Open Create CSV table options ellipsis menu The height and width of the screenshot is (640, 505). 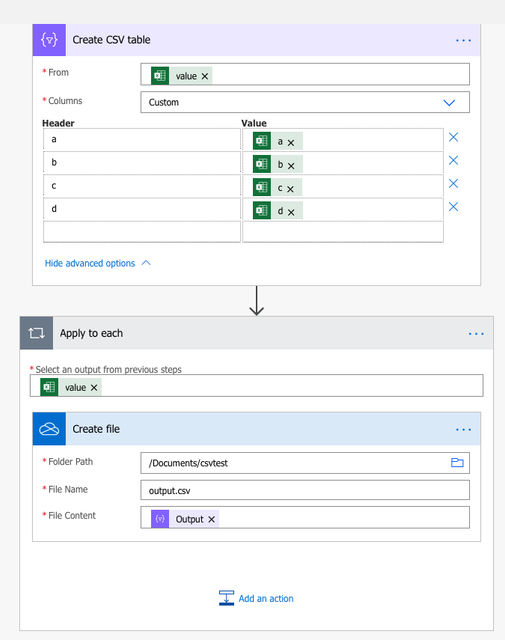(463, 40)
